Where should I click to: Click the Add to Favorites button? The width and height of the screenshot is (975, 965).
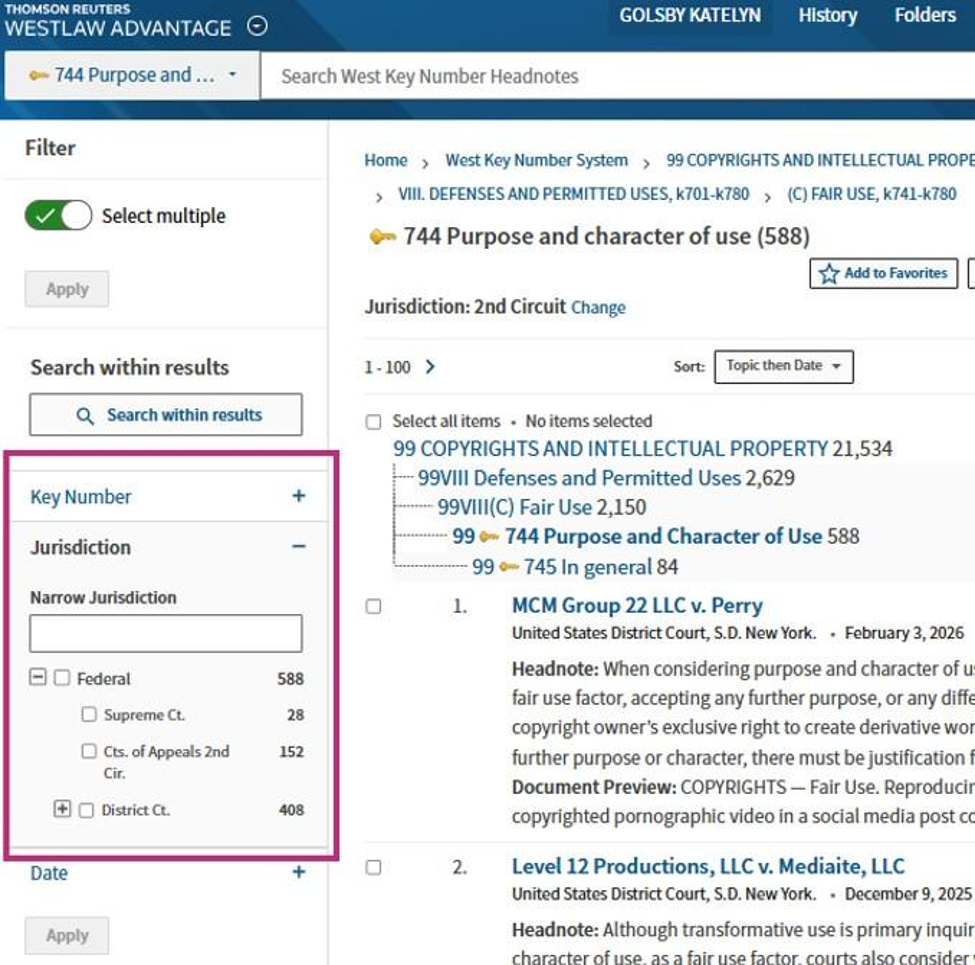point(884,274)
